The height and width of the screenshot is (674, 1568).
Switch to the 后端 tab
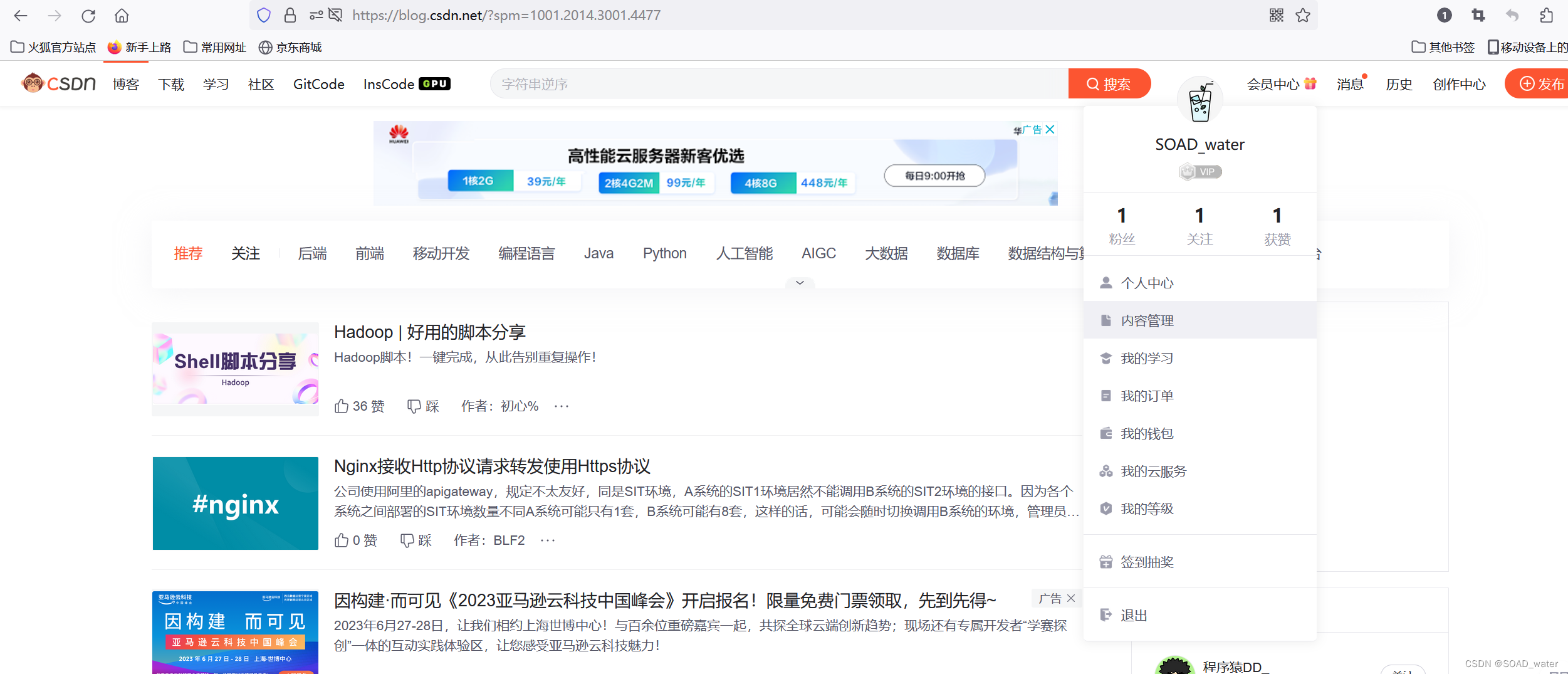(312, 253)
